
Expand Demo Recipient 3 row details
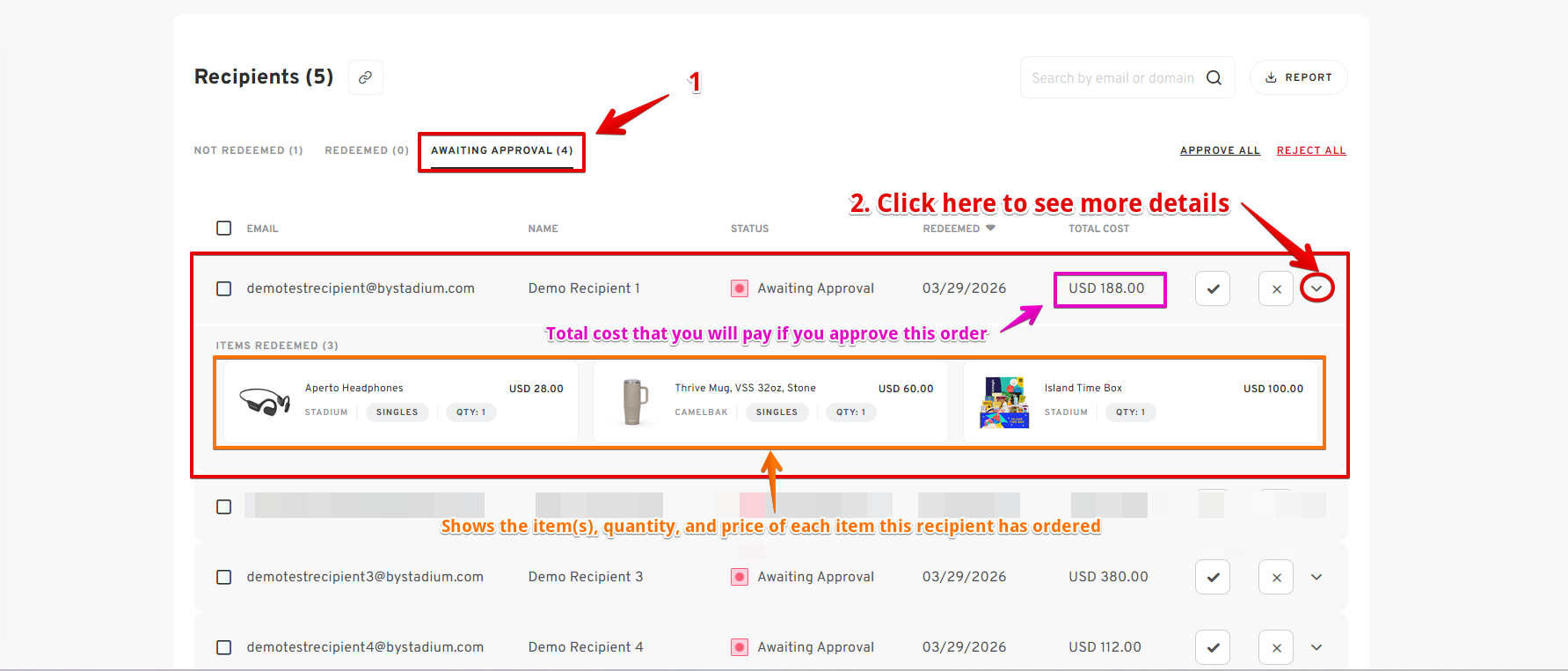click(x=1316, y=577)
